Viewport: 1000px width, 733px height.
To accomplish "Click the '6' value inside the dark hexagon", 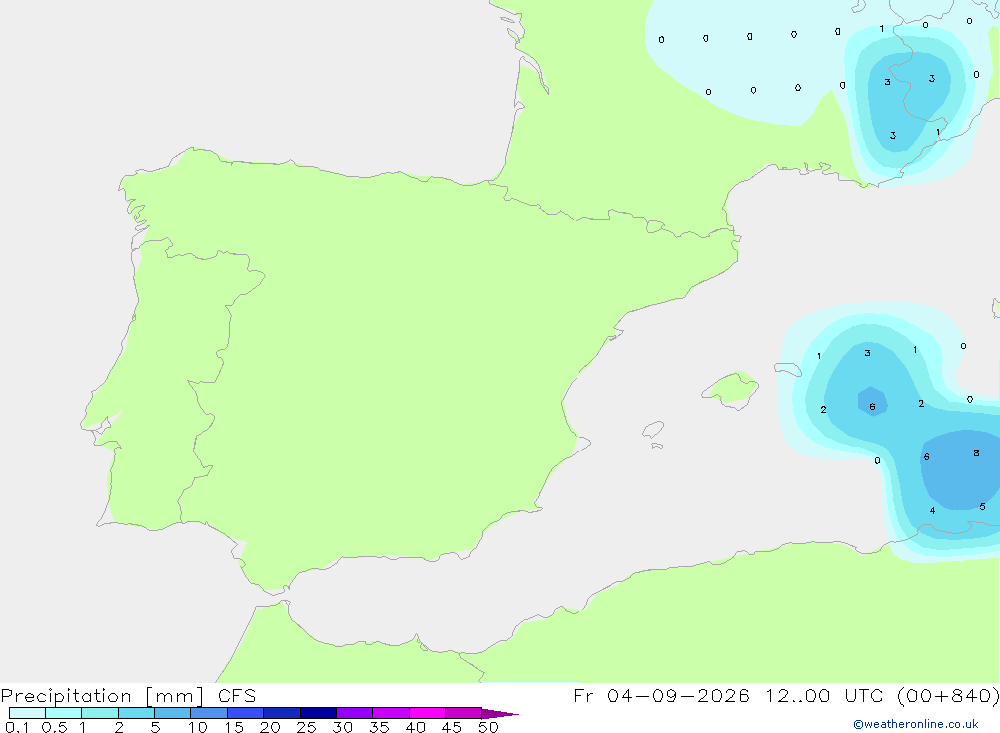I will click(872, 407).
